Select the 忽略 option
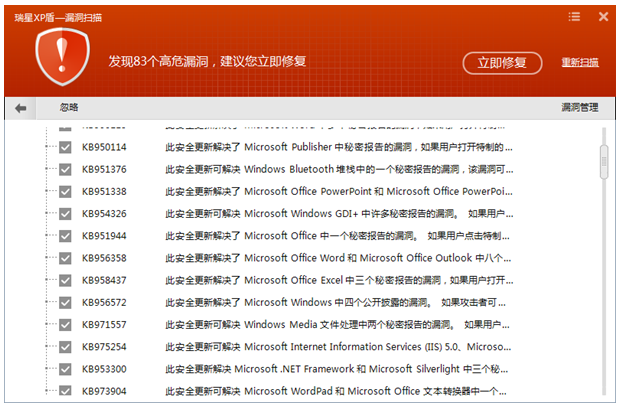The height and width of the screenshot is (408, 620). (x=68, y=108)
